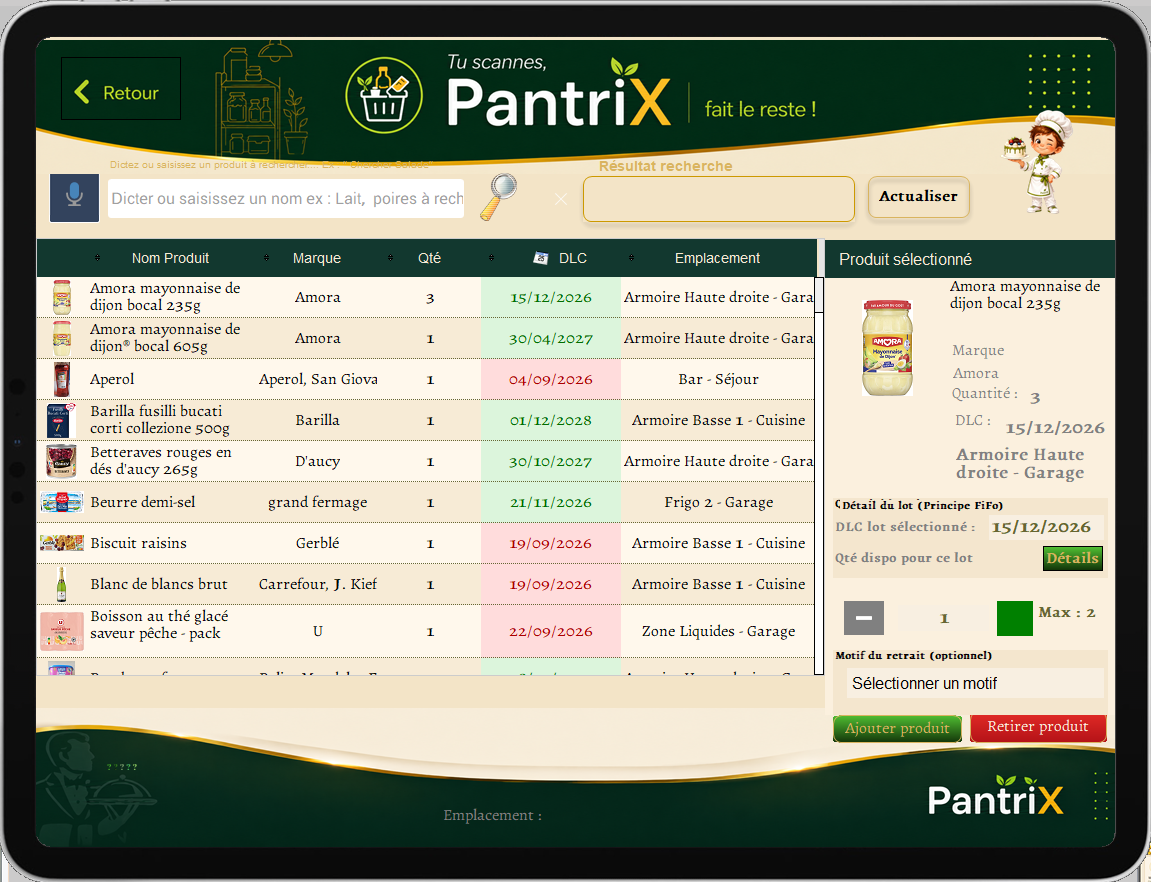
Task: Click brand cell 'grand fermage'
Action: pyautogui.click(x=317, y=502)
